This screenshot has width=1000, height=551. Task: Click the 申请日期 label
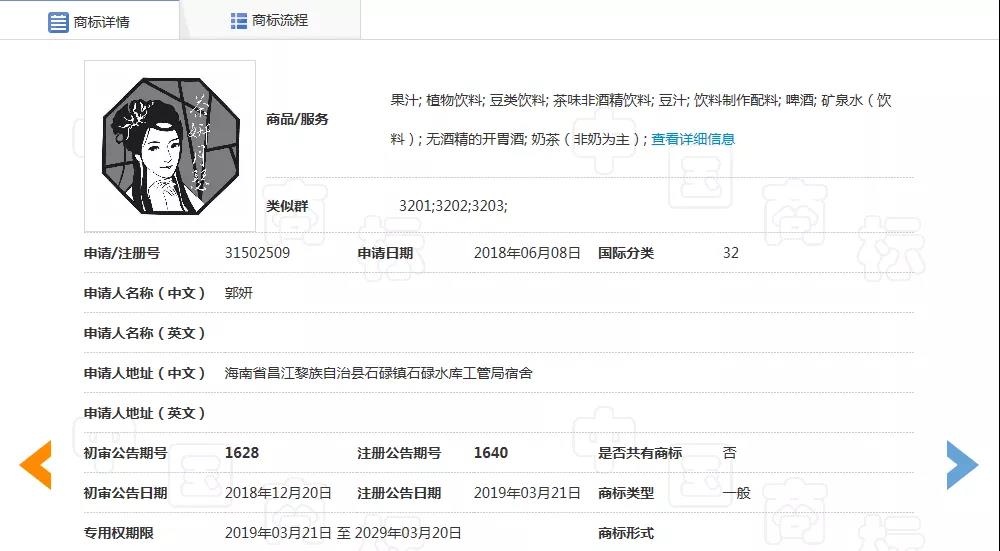click(385, 253)
